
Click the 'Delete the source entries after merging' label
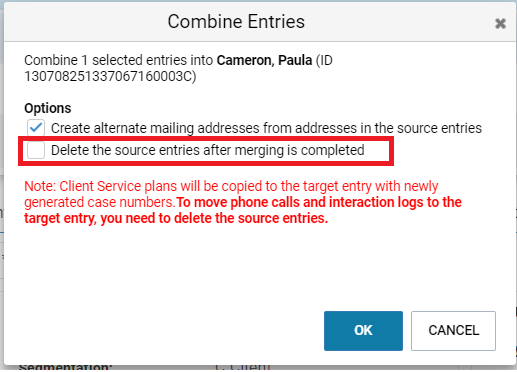(x=208, y=150)
